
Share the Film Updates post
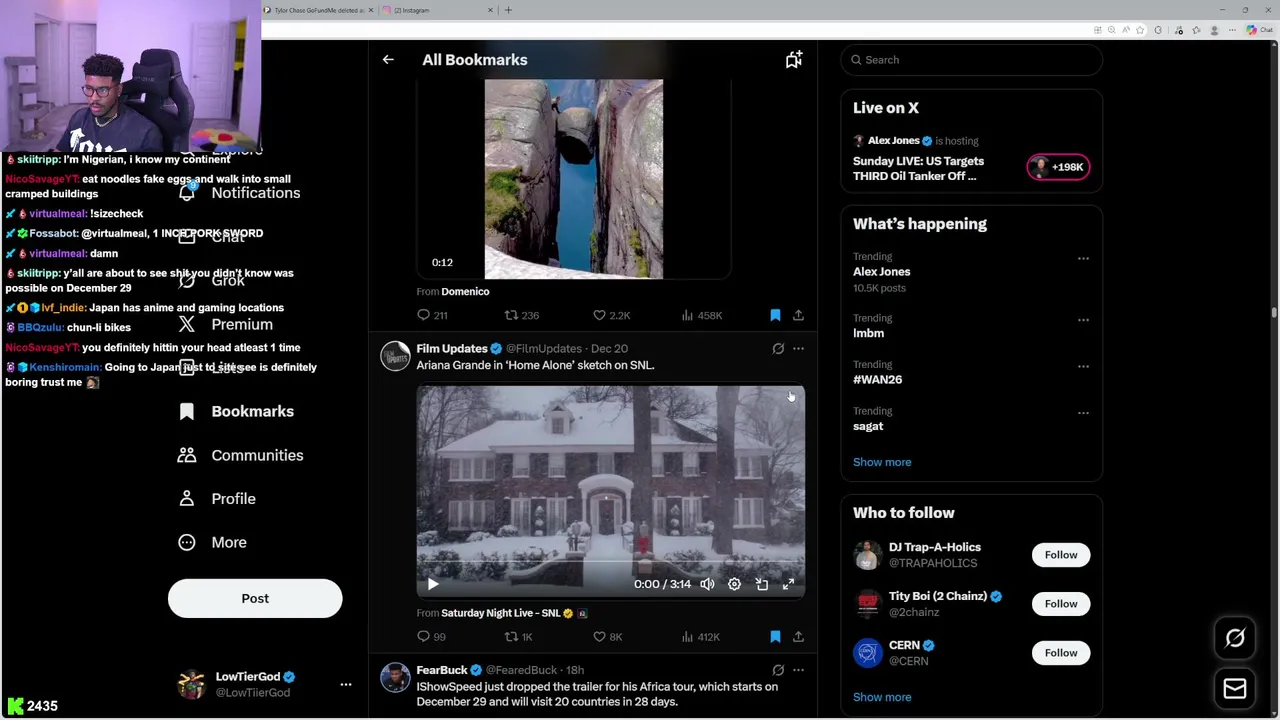[x=798, y=637]
